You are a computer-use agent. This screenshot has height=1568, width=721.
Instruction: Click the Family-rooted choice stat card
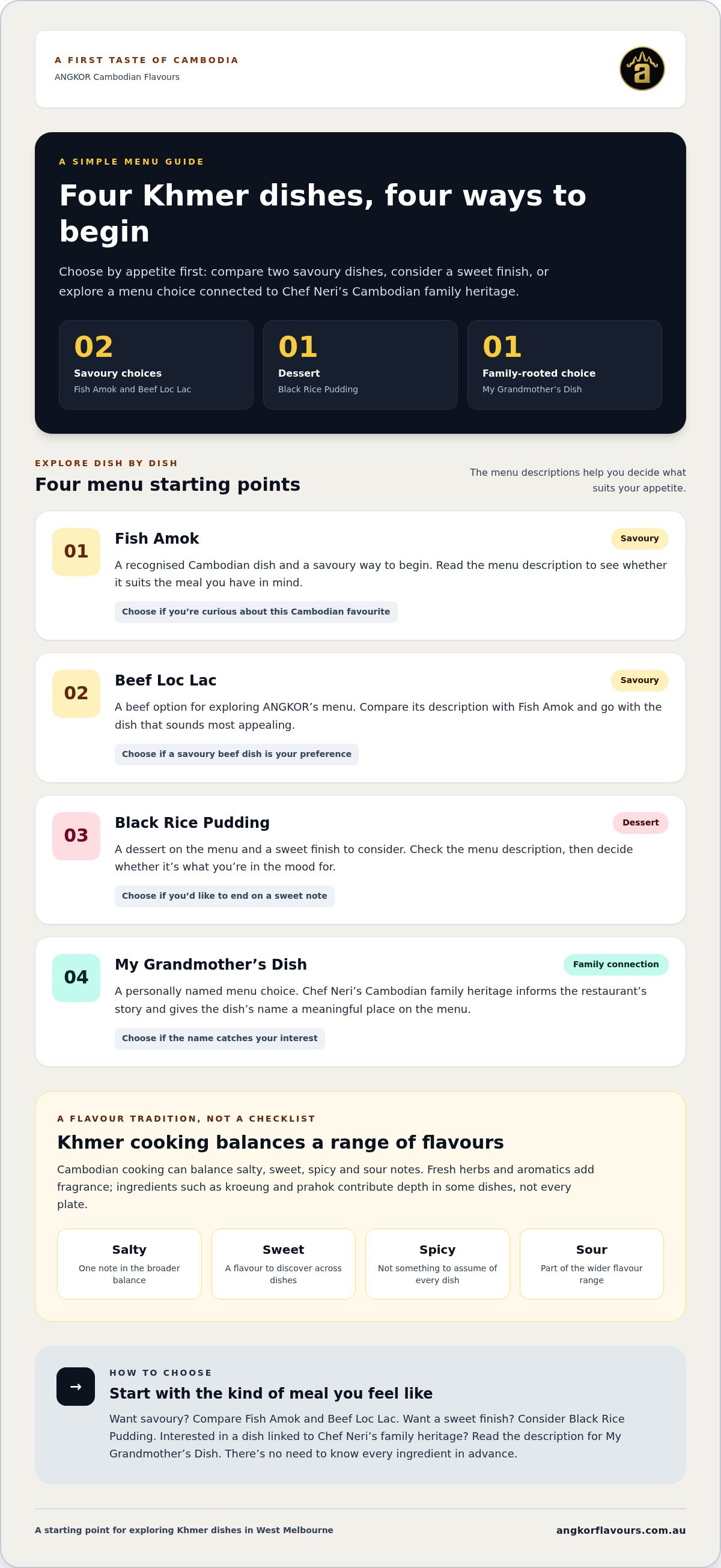[x=565, y=365]
